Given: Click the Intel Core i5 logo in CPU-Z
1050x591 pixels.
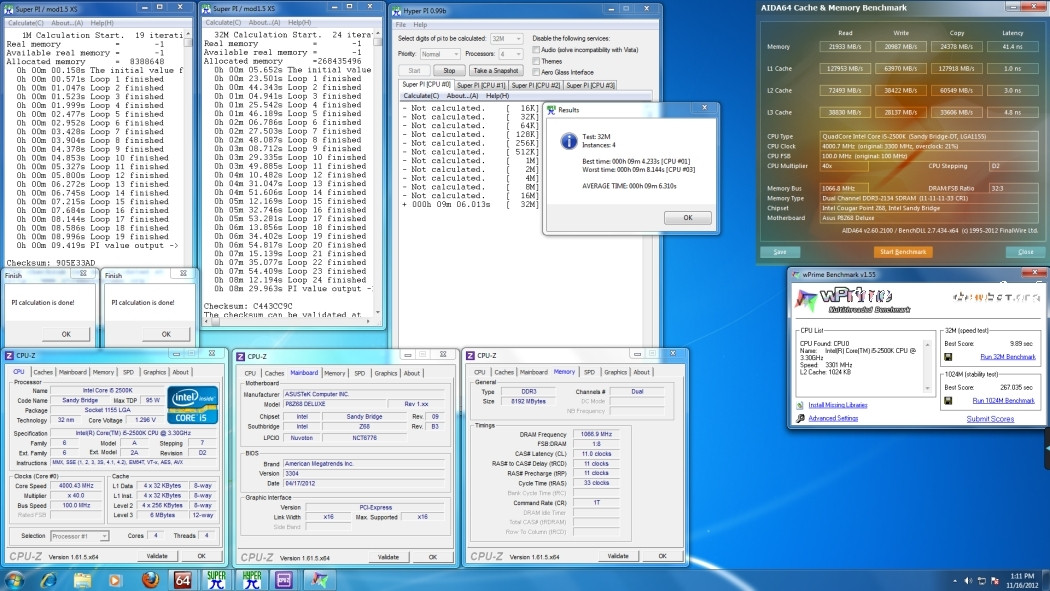Looking at the screenshot, I should coord(193,404).
